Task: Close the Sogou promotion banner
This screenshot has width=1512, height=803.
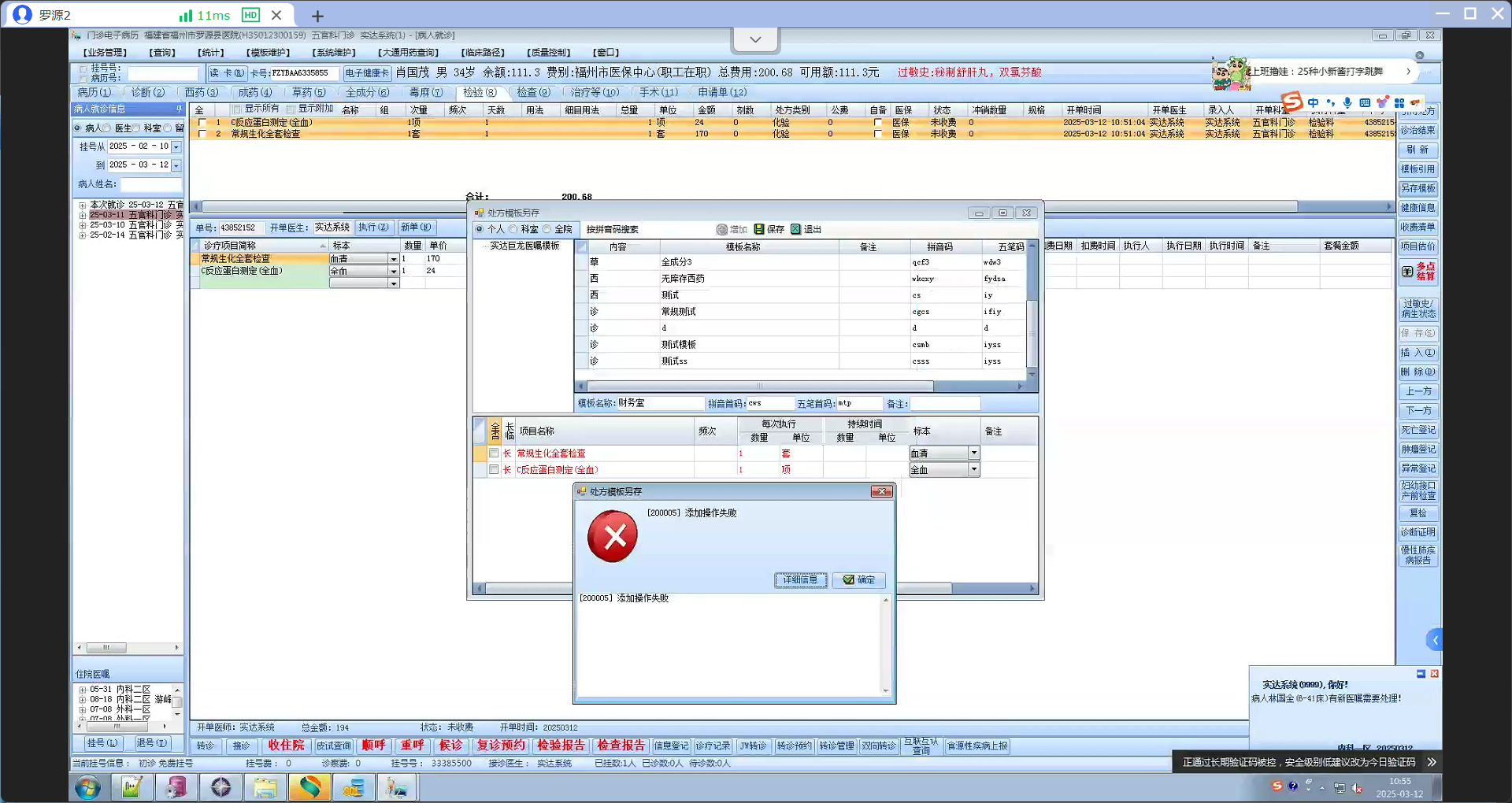Action: point(1420,55)
